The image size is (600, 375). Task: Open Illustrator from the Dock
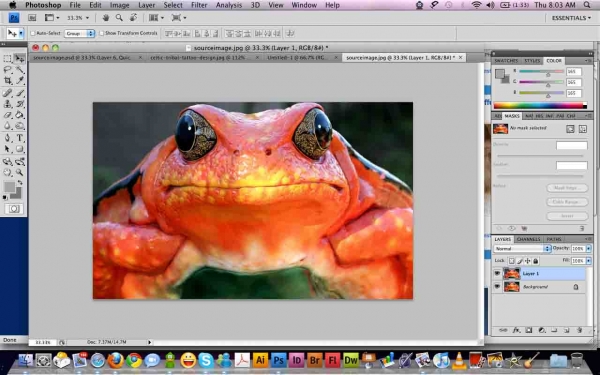(x=261, y=360)
